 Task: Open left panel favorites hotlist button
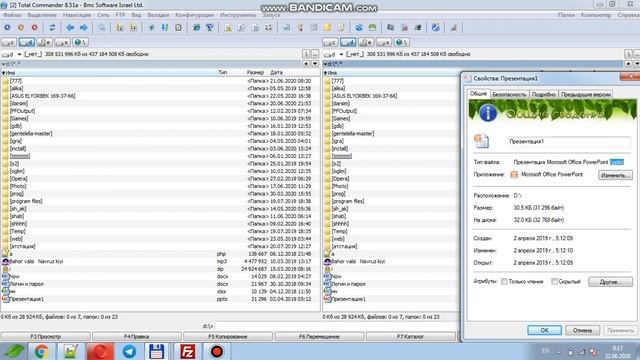pyautogui.click(x=306, y=64)
